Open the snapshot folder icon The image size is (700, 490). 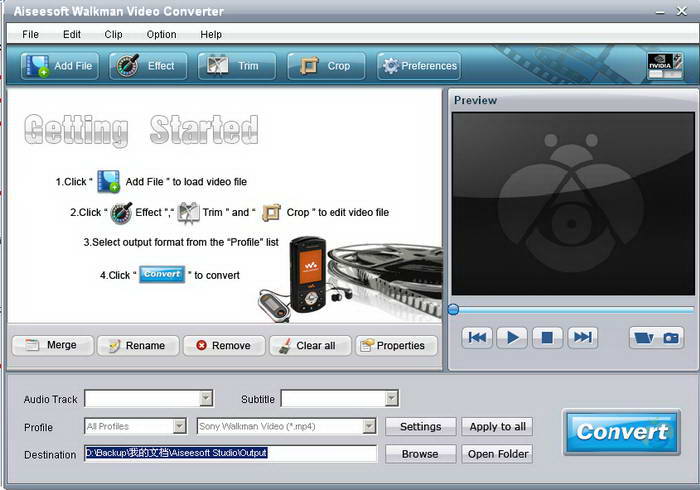[643, 338]
